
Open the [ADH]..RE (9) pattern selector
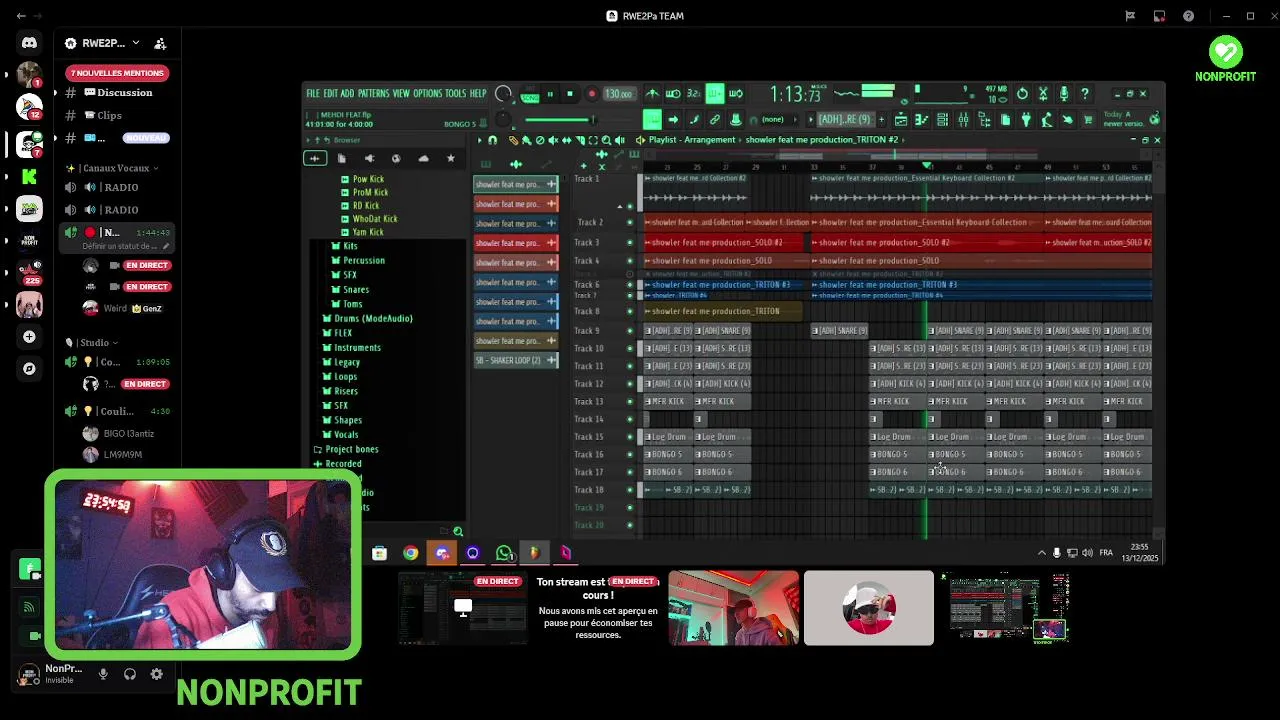(846, 120)
